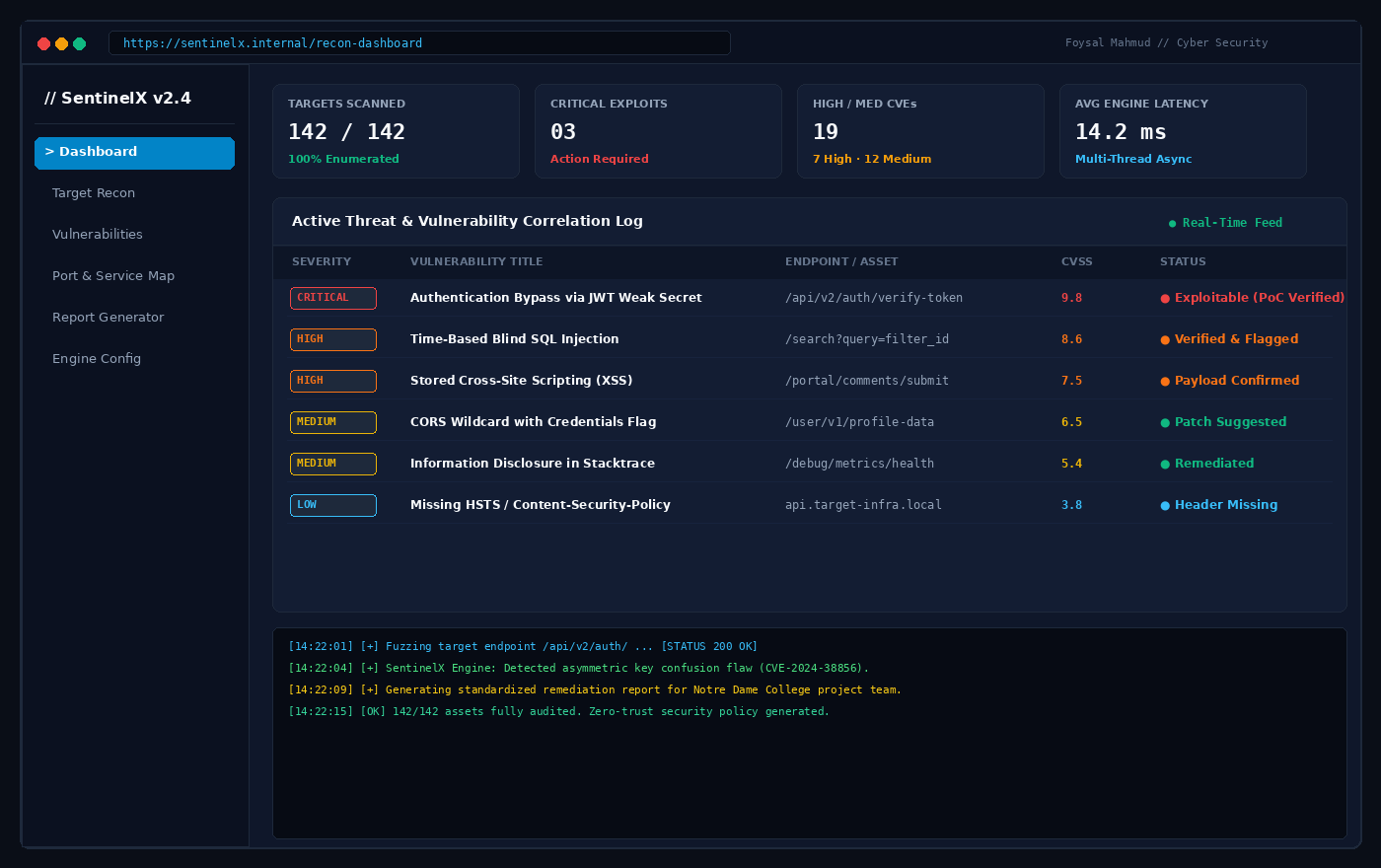Click the VULNERABILITY TITLE column header
The image size is (1381, 868).
476,262
